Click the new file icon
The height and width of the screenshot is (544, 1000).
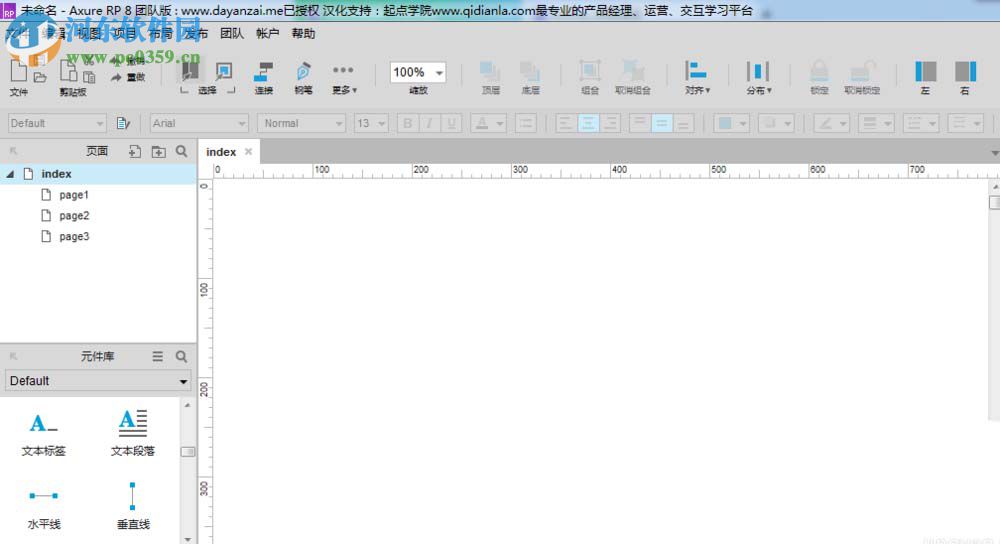tap(18, 71)
